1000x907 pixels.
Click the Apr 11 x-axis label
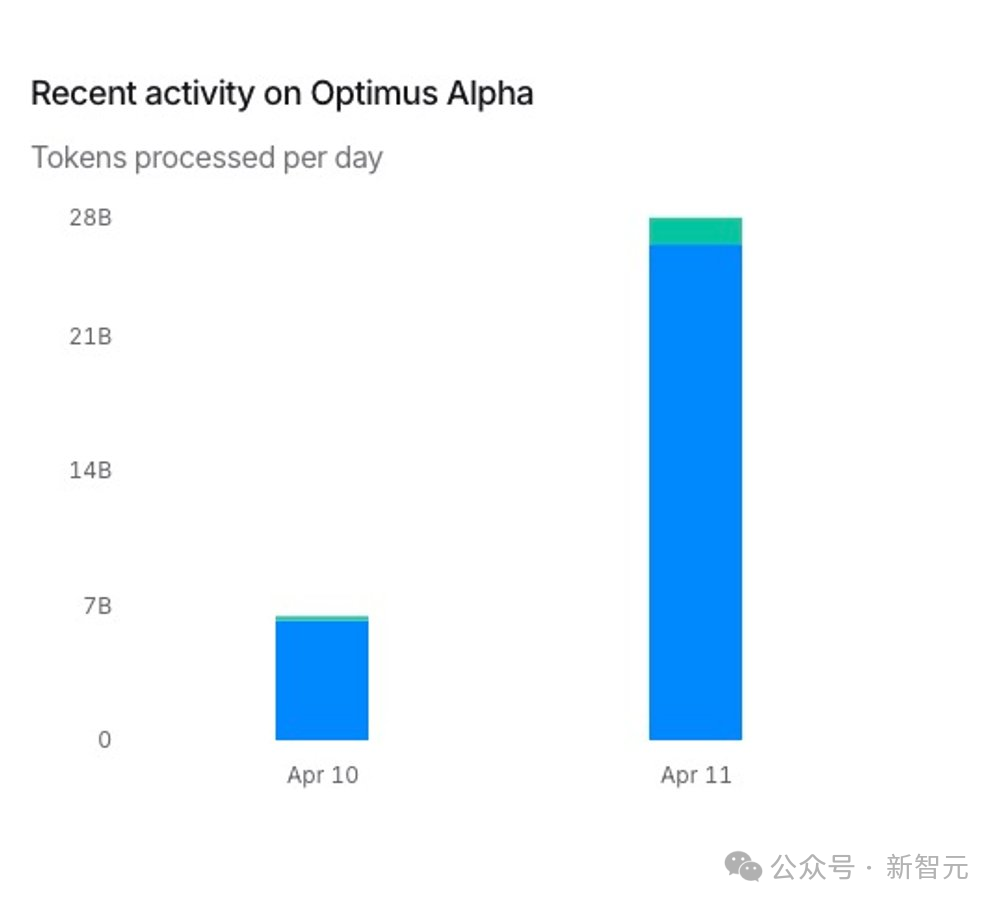point(695,775)
